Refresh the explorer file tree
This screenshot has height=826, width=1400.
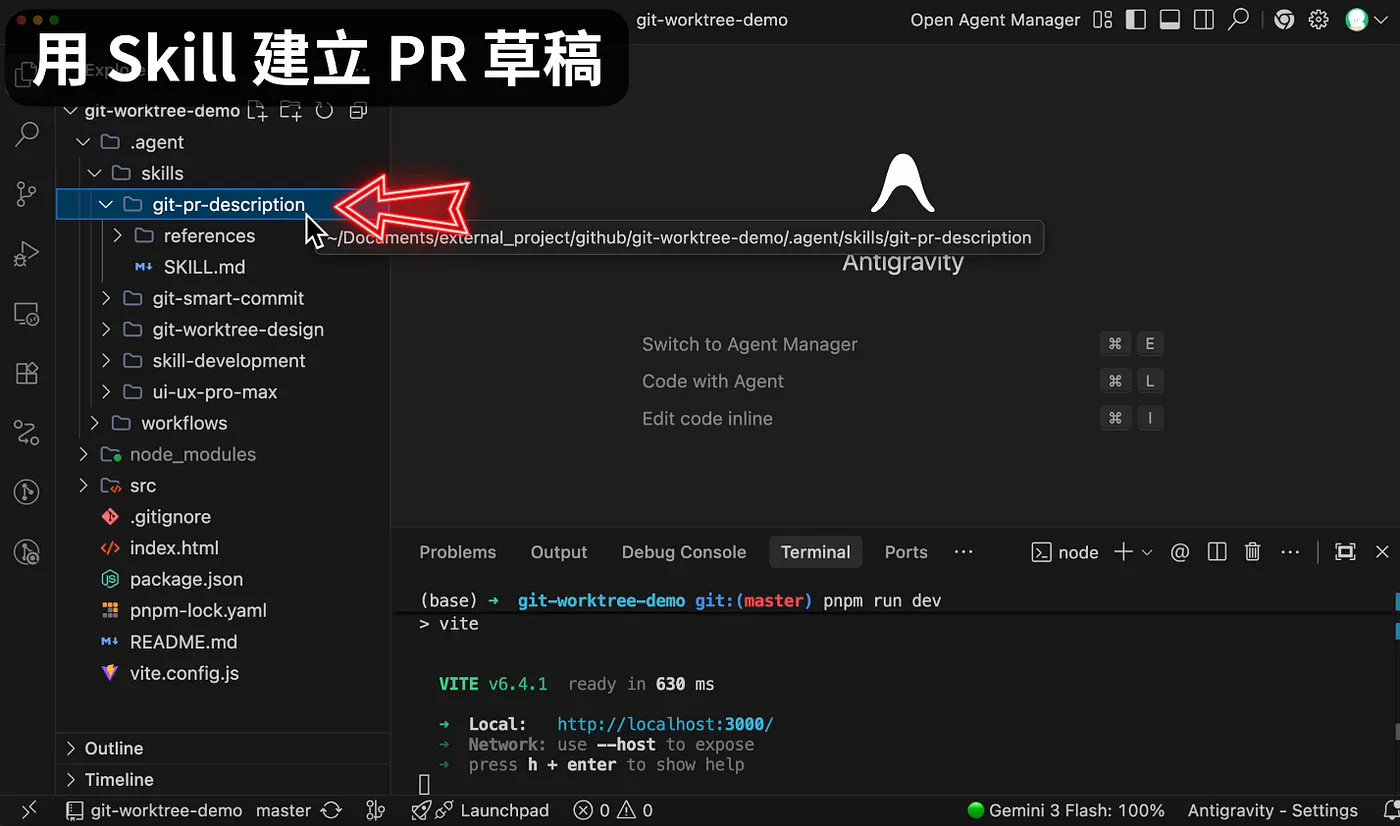pos(324,111)
